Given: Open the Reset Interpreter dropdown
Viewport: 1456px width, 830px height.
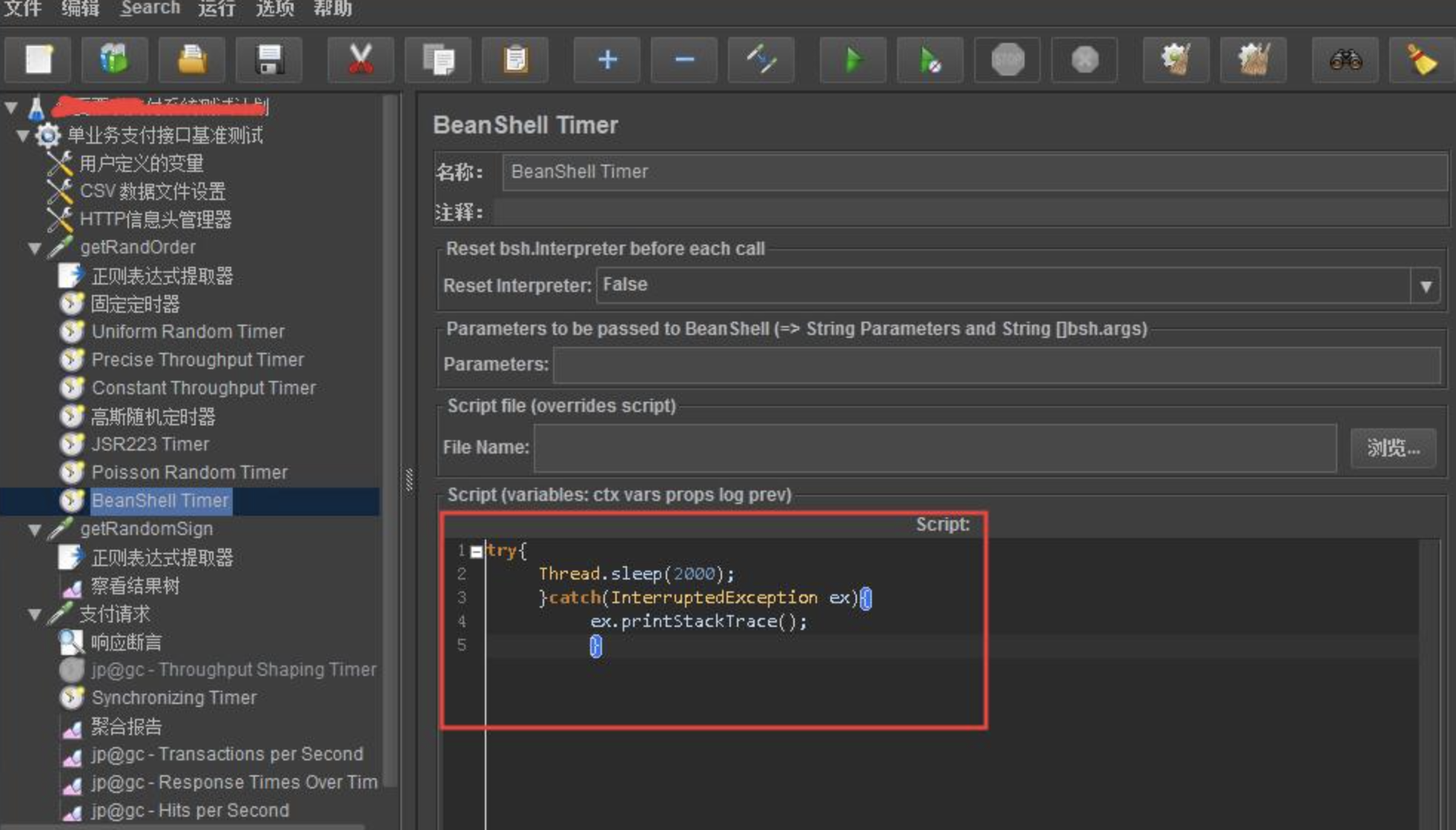Looking at the screenshot, I should (x=1425, y=286).
